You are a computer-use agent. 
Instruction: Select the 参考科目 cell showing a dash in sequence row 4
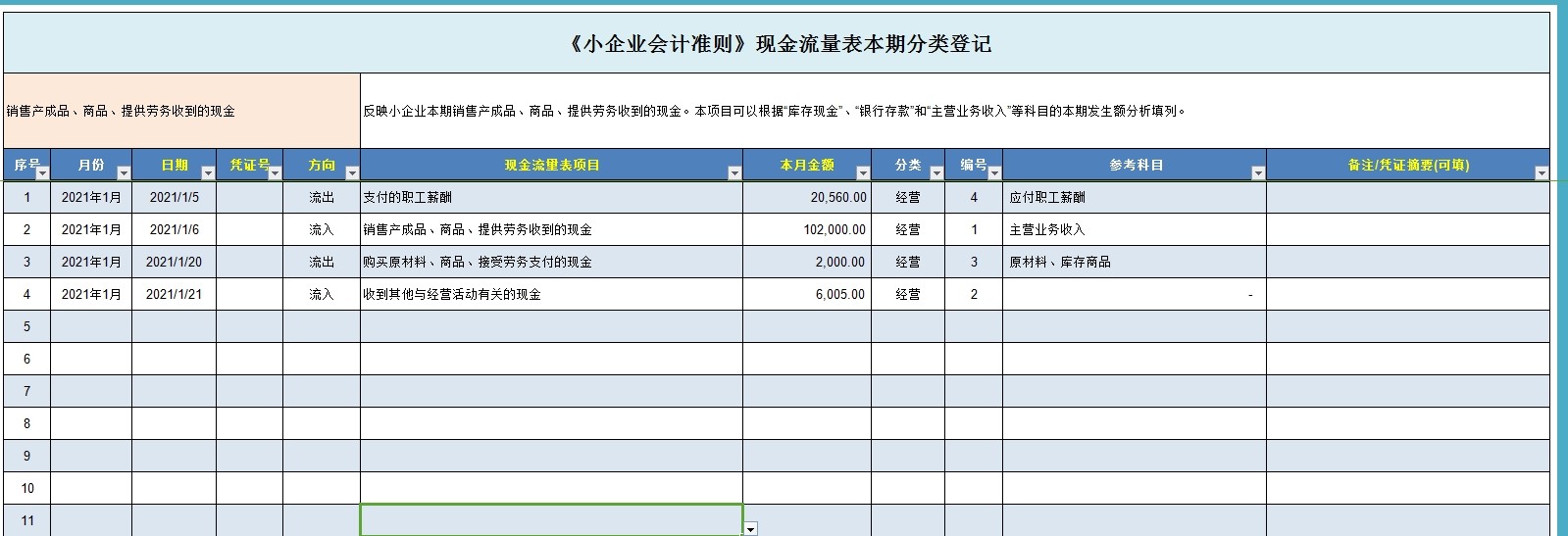[x=1135, y=294]
